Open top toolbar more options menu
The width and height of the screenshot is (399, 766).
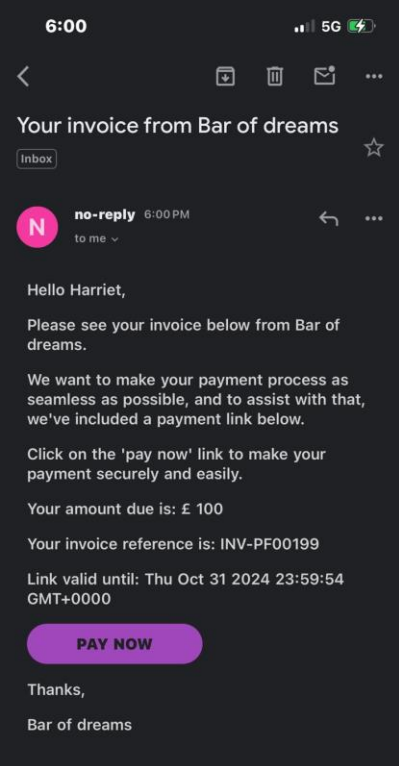click(374, 76)
